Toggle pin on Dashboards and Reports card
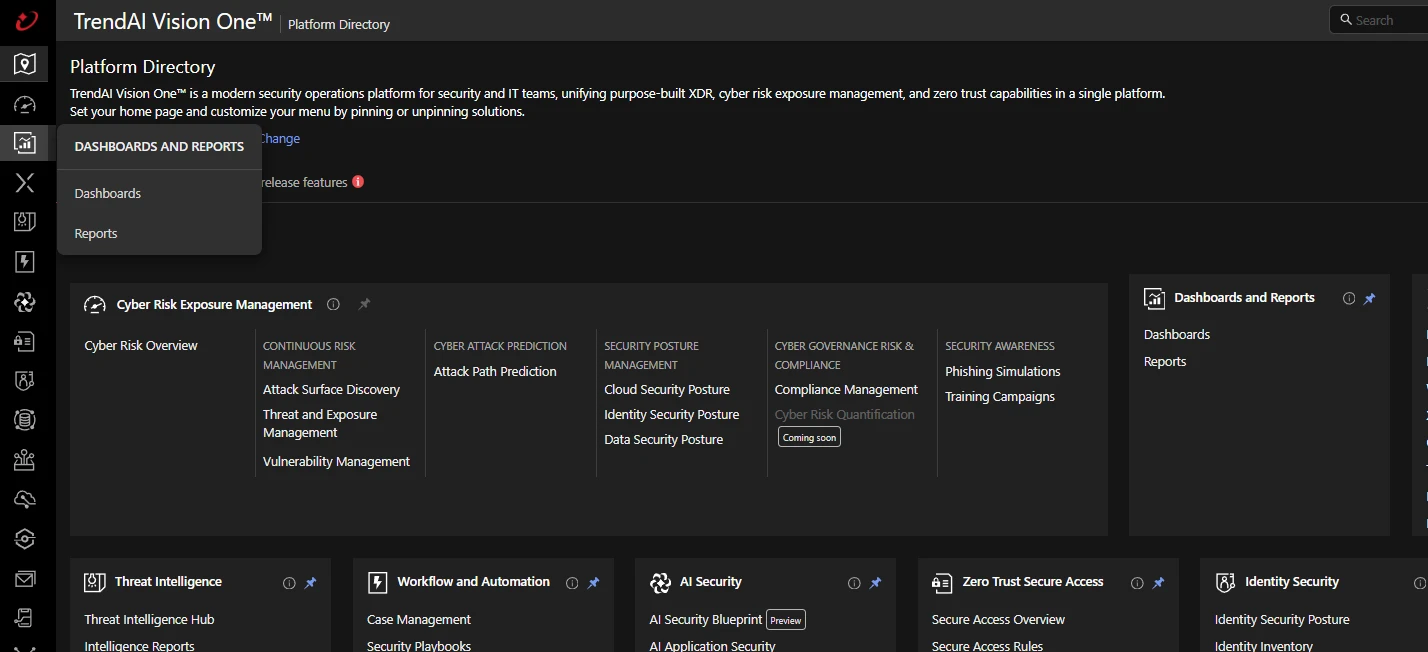This screenshot has width=1428, height=652. coord(1370,298)
